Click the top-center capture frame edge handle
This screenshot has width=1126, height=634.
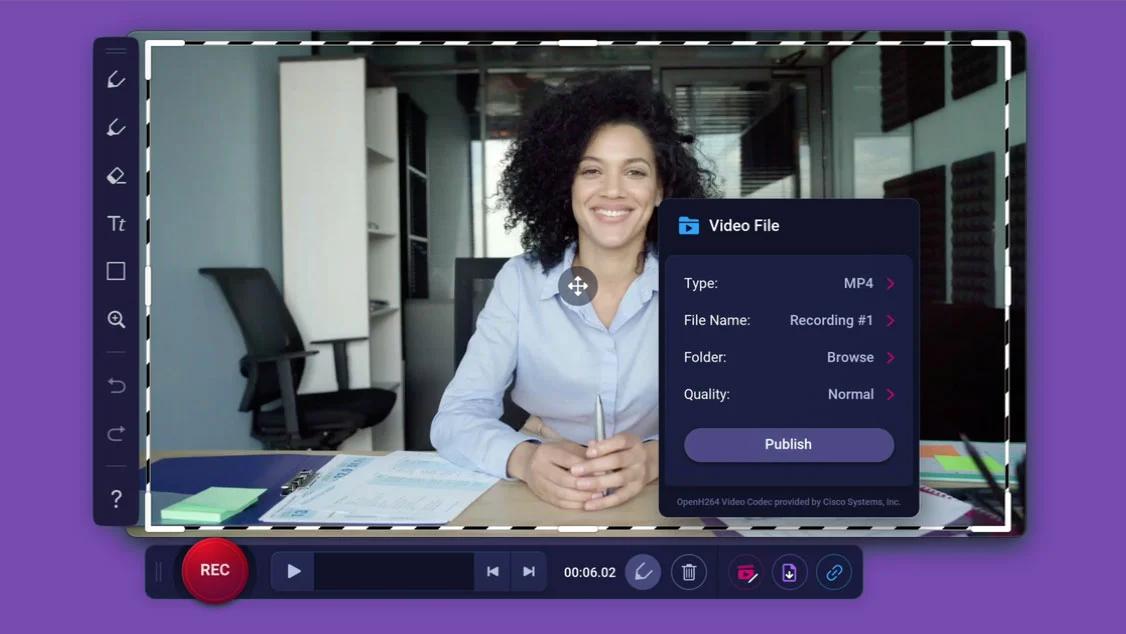pyautogui.click(x=578, y=43)
